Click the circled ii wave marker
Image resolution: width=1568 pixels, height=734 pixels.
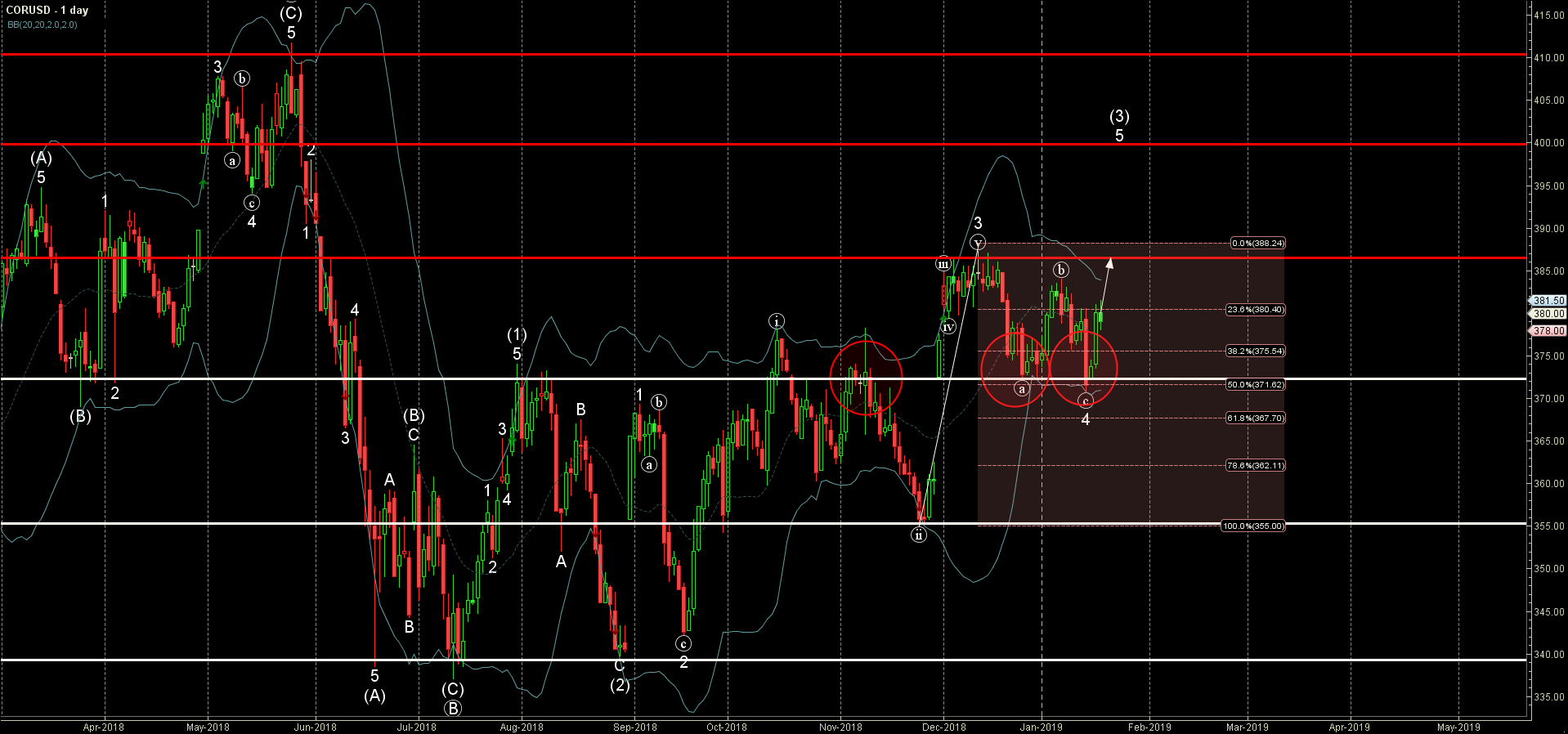pos(919,535)
